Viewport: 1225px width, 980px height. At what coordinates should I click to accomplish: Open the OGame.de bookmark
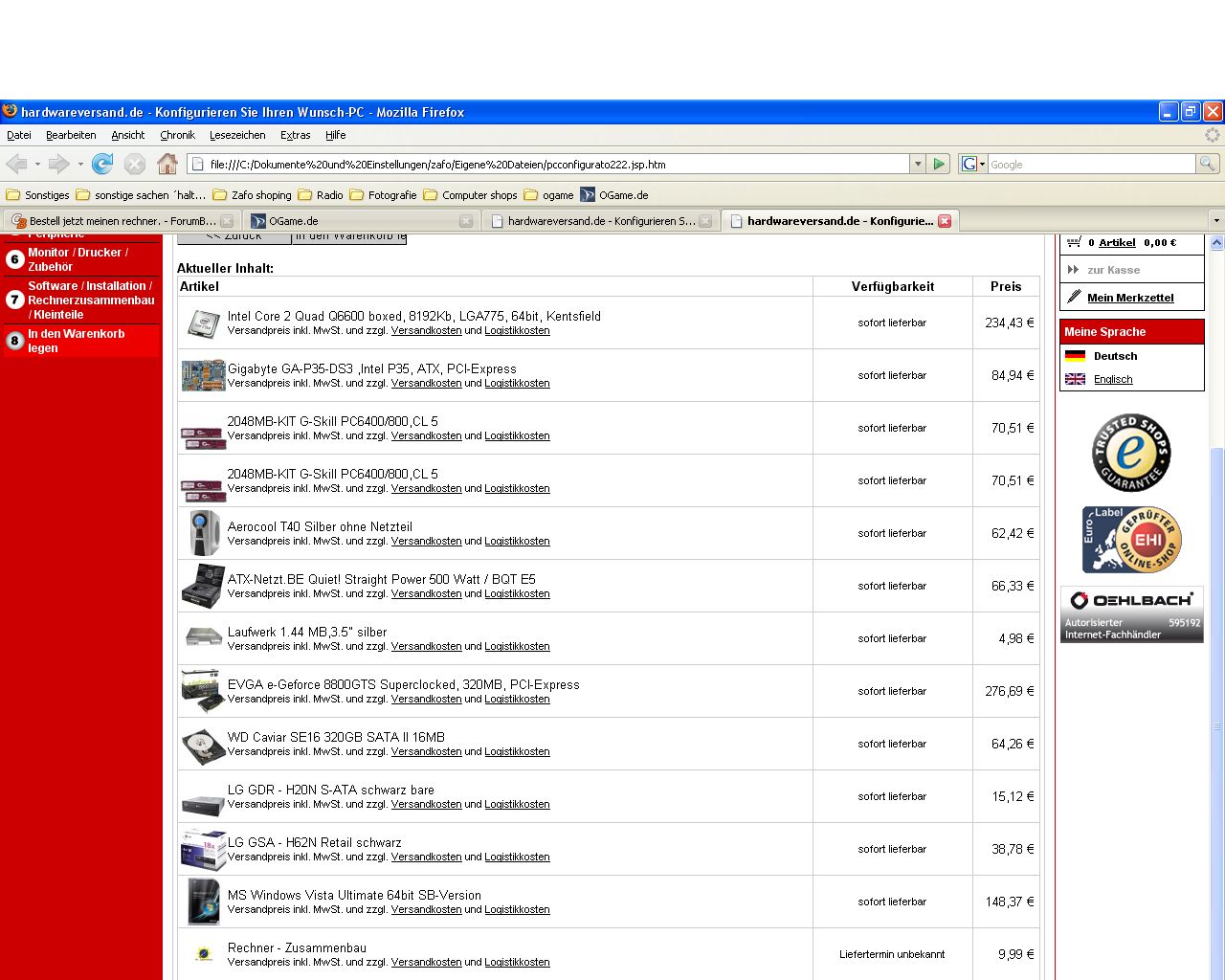click(x=614, y=195)
